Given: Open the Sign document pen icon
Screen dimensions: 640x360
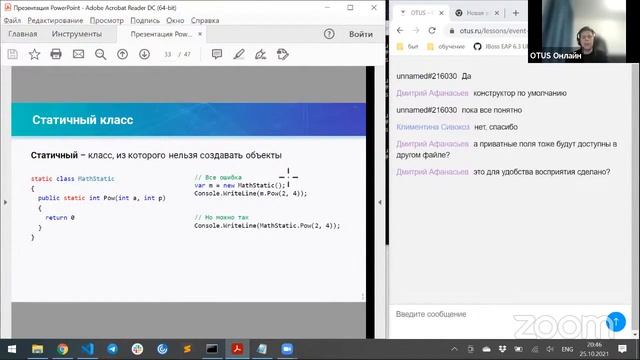Looking at the screenshot, I should point(260,54).
